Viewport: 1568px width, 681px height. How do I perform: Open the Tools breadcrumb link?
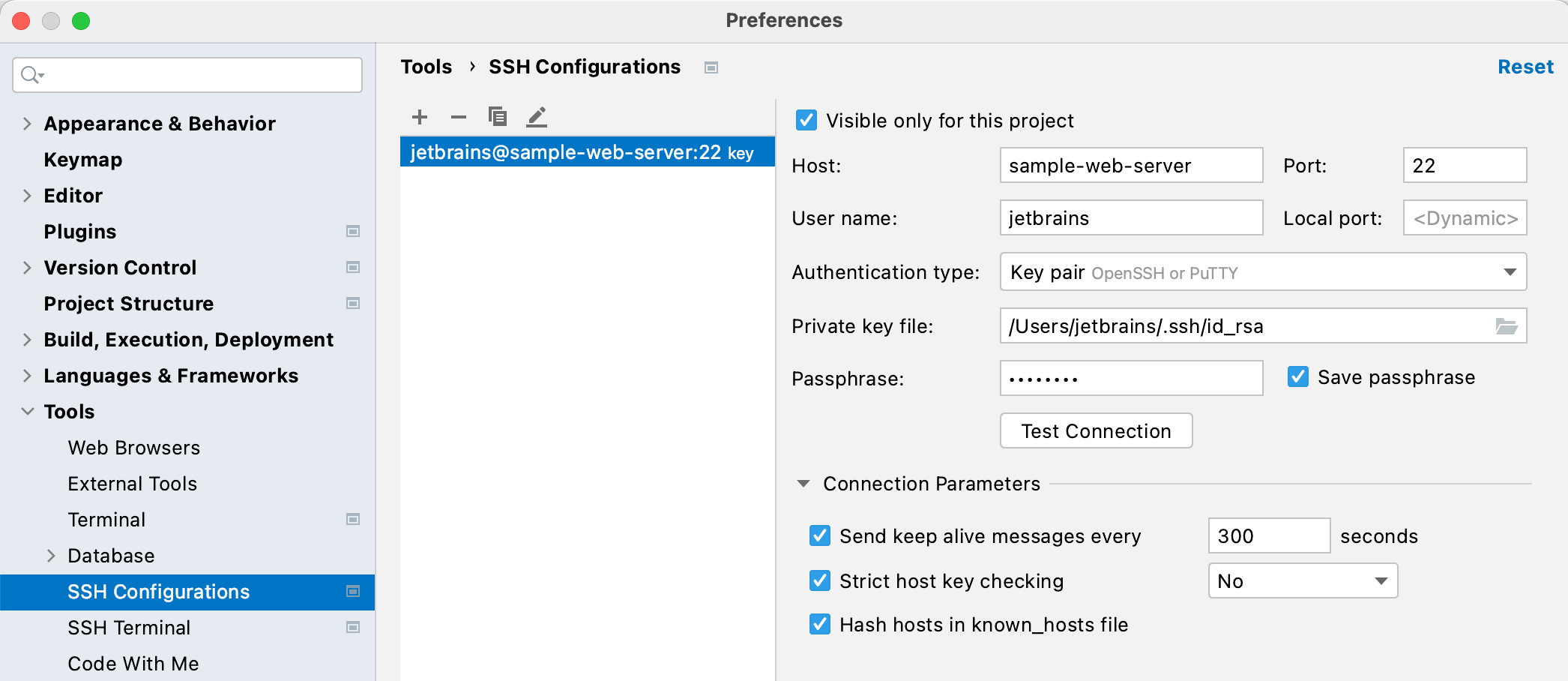[426, 66]
